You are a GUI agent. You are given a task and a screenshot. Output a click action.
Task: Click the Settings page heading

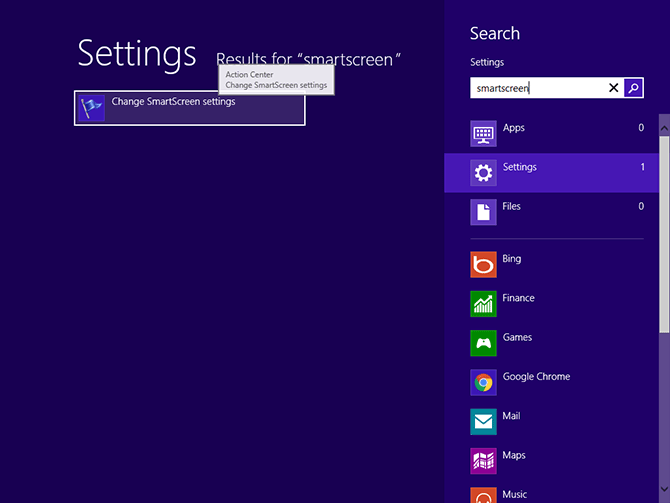[x=137, y=54]
